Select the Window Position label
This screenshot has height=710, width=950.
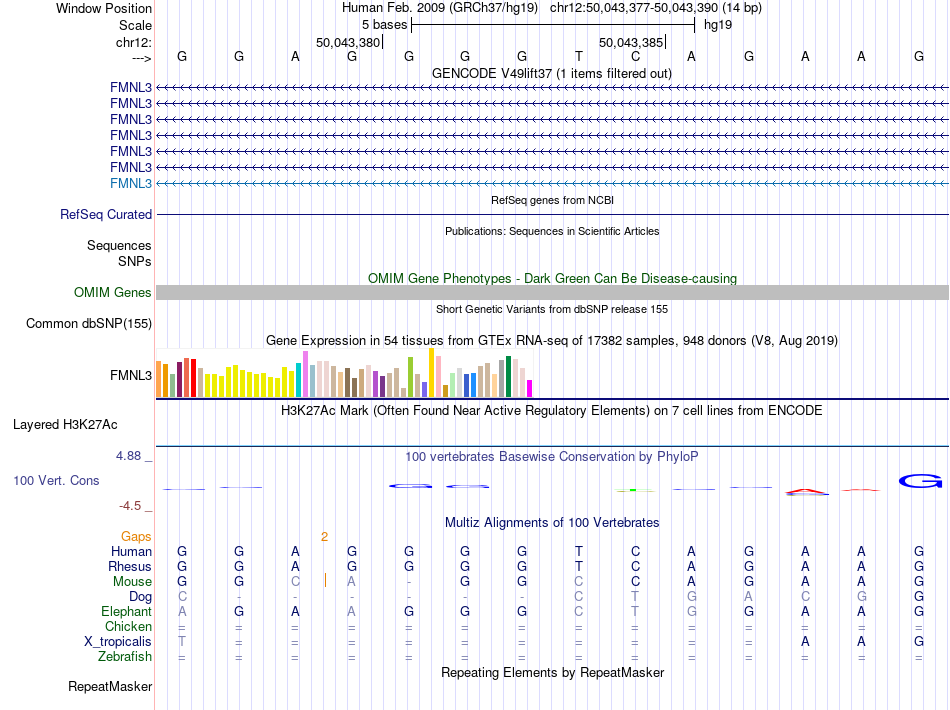coord(104,8)
